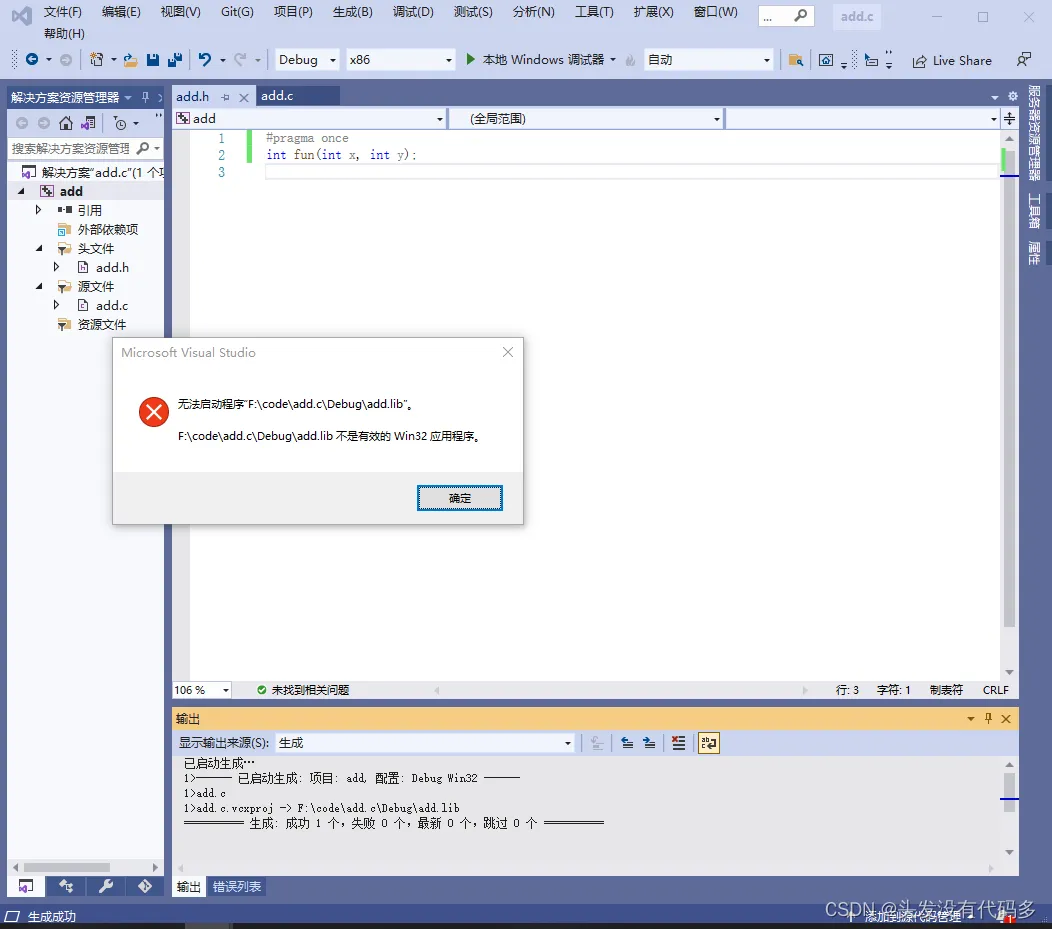Click the Open File folder icon
The width and height of the screenshot is (1052, 929).
point(131,60)
